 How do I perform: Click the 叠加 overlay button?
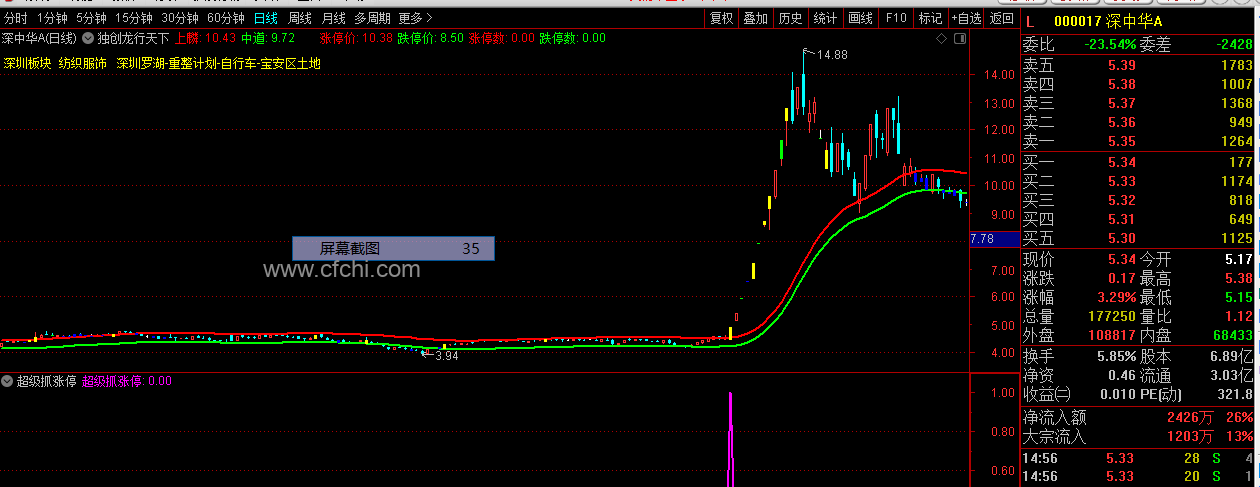[756, 18]
